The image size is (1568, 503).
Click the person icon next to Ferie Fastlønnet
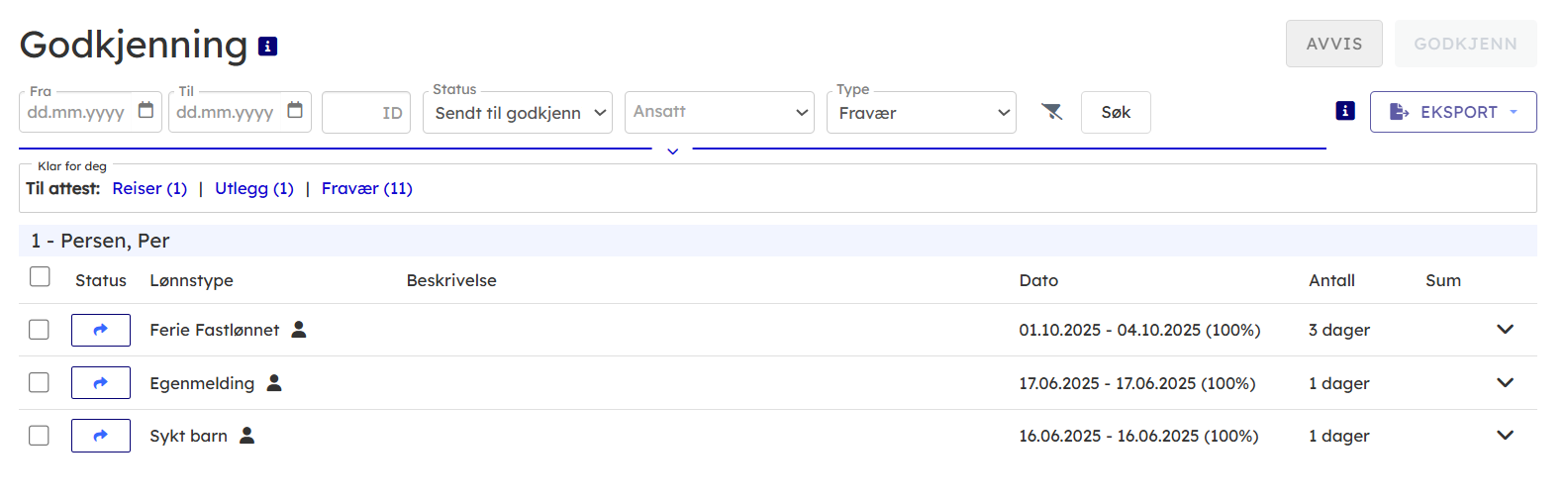point(299,330)
